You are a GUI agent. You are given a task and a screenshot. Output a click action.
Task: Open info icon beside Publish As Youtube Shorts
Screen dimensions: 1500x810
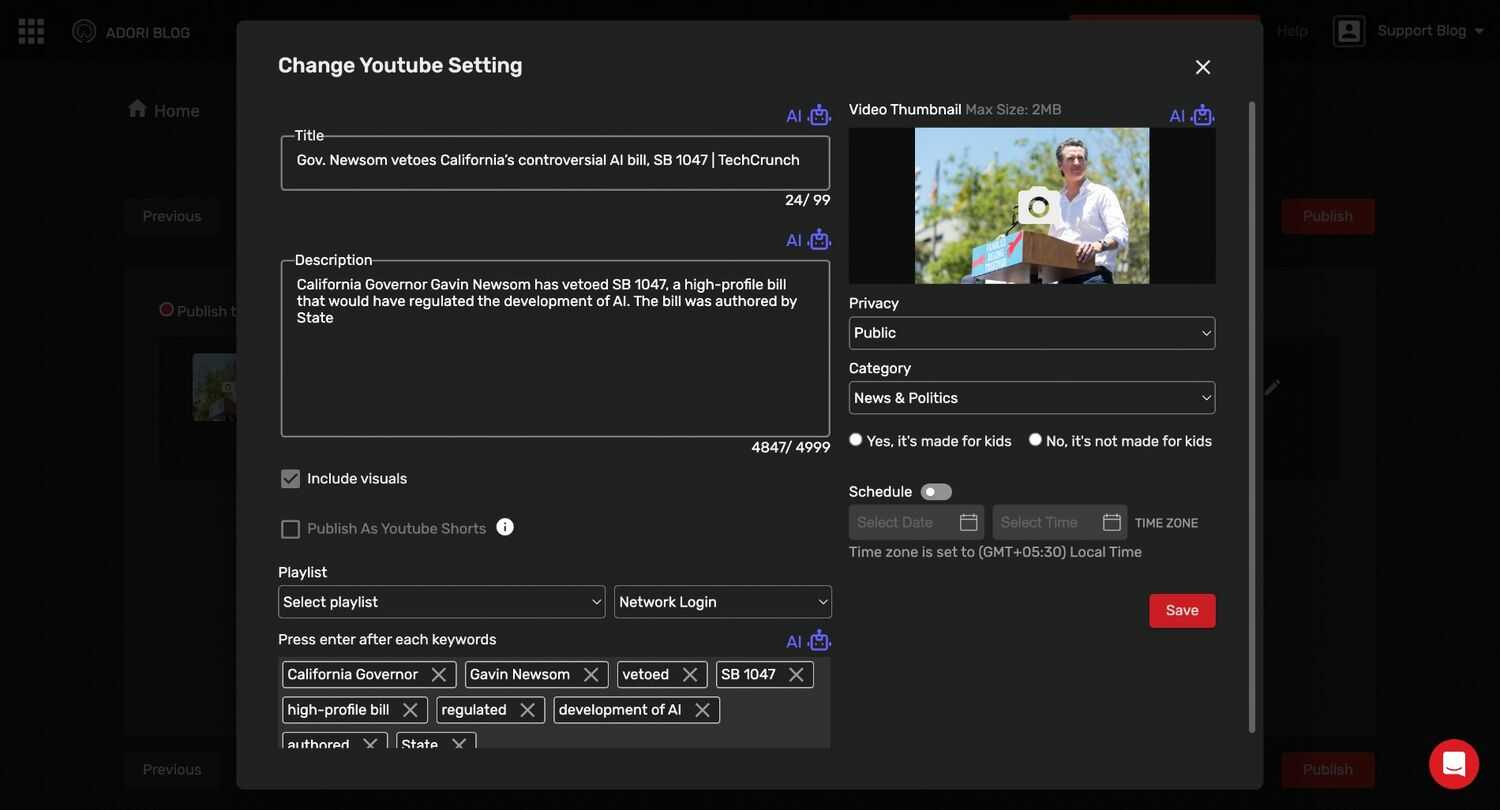click(505, 527)
